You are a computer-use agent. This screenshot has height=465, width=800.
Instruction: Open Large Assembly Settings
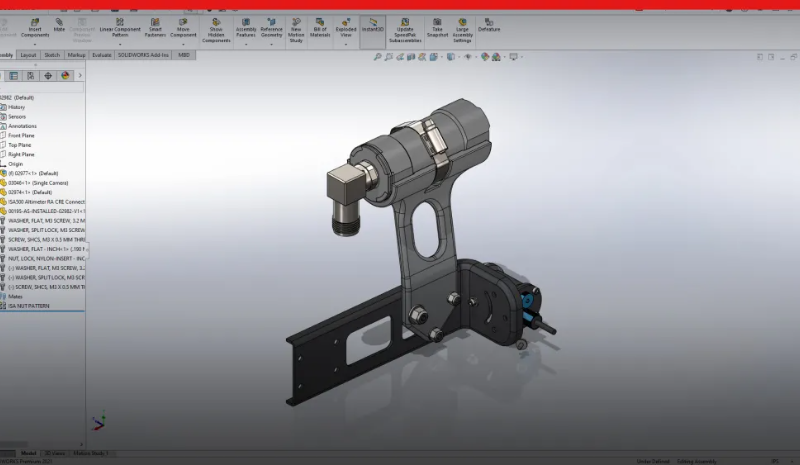click(x=463, y=28)
